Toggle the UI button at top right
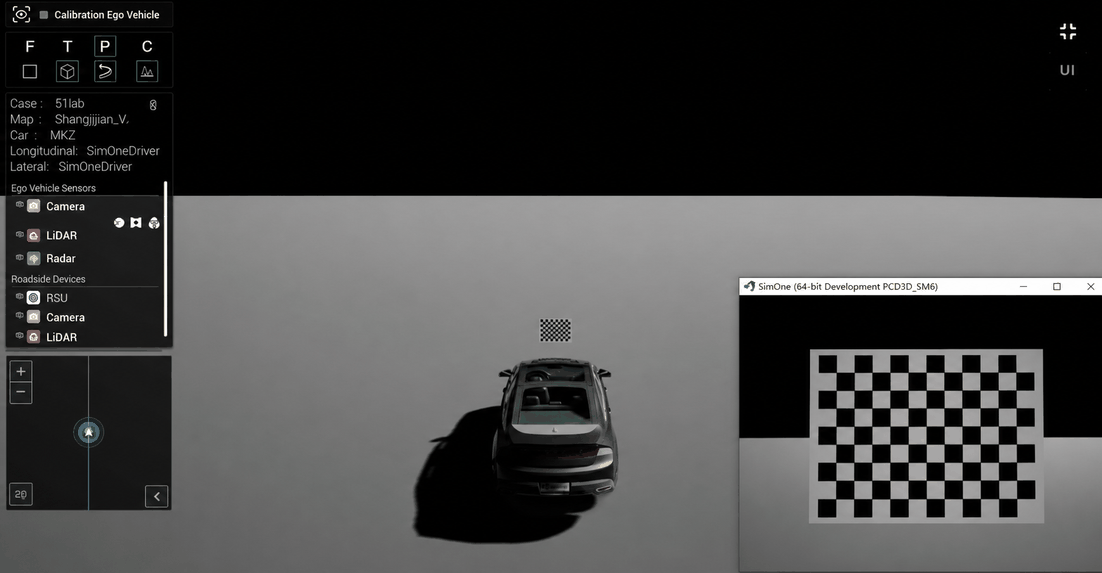The width and height of the screenshot is (1102, 573). coord(1067,70)
